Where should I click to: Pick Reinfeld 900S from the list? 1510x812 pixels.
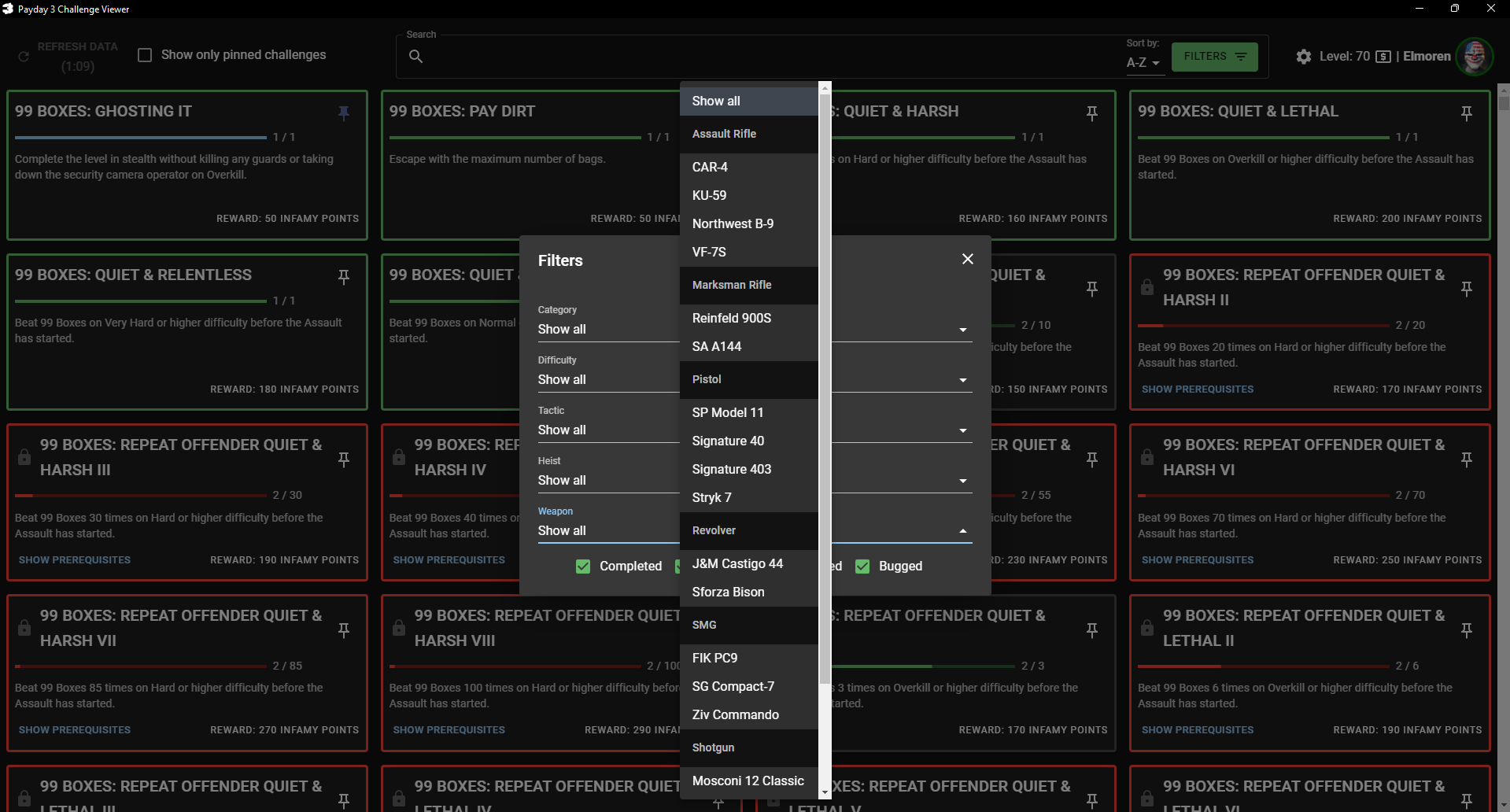coord(749,318)
